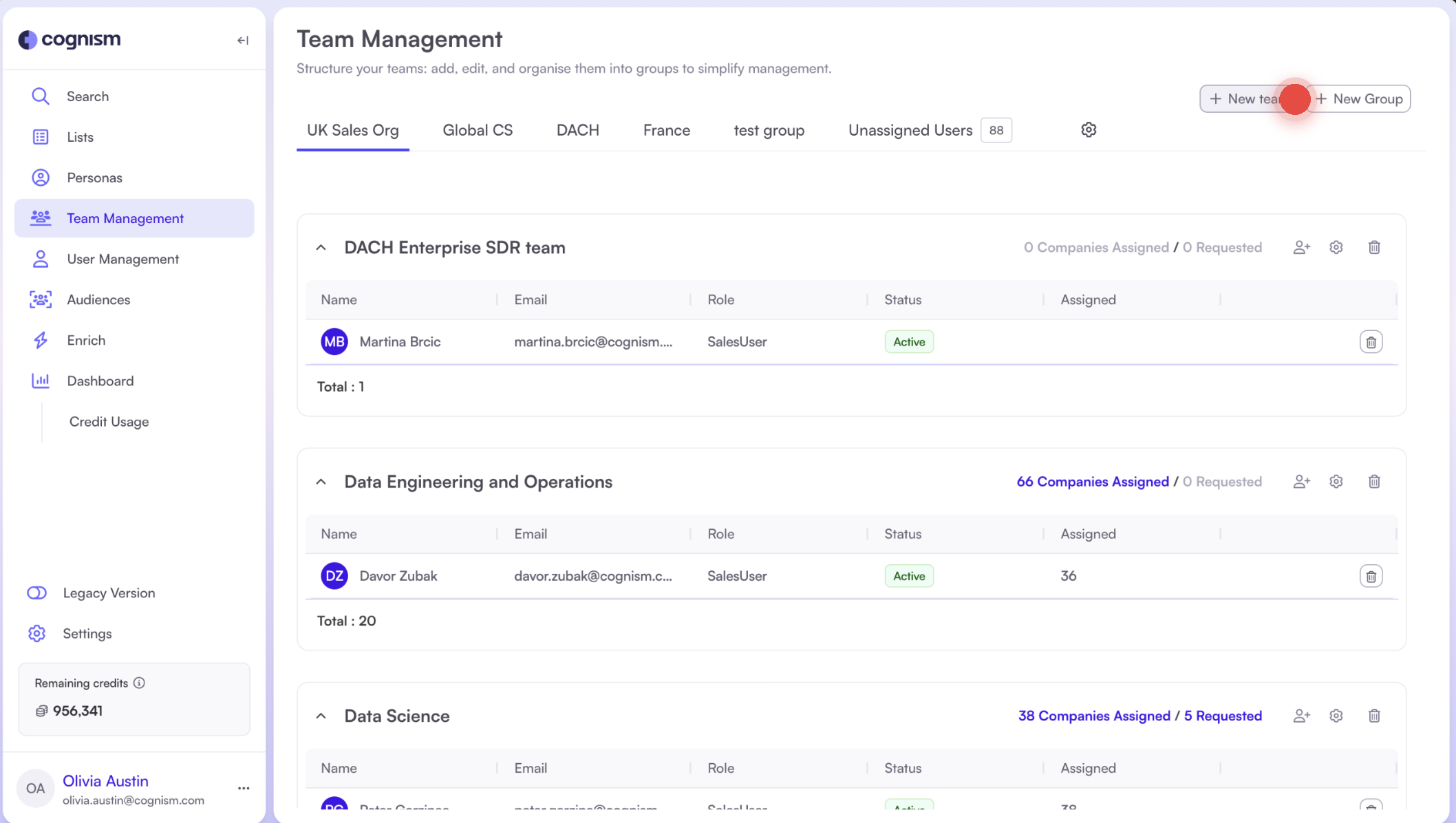Open the Unassigned Users tab

[910, 130]
